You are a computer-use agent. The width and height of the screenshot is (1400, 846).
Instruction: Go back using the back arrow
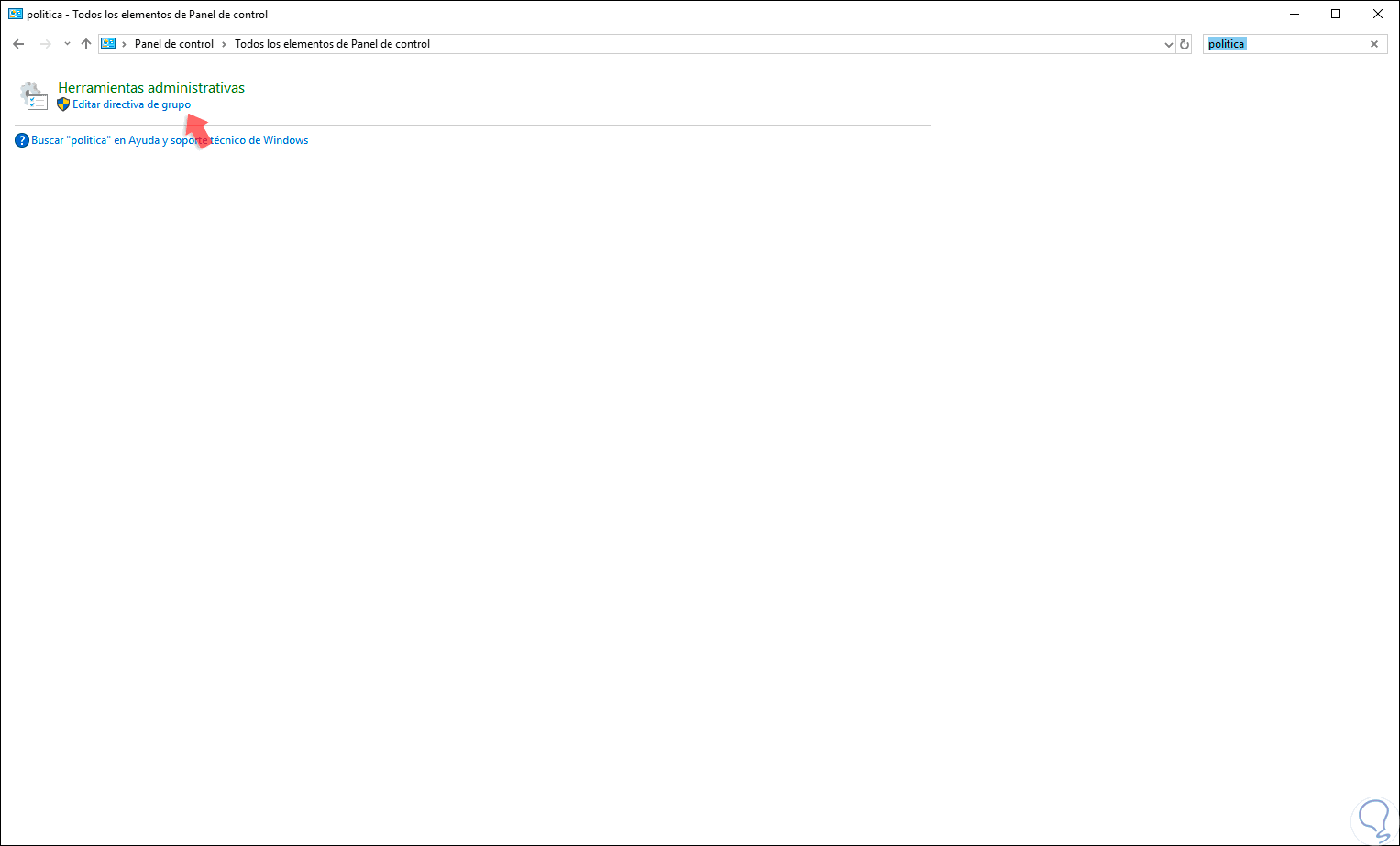click(18, 44)
